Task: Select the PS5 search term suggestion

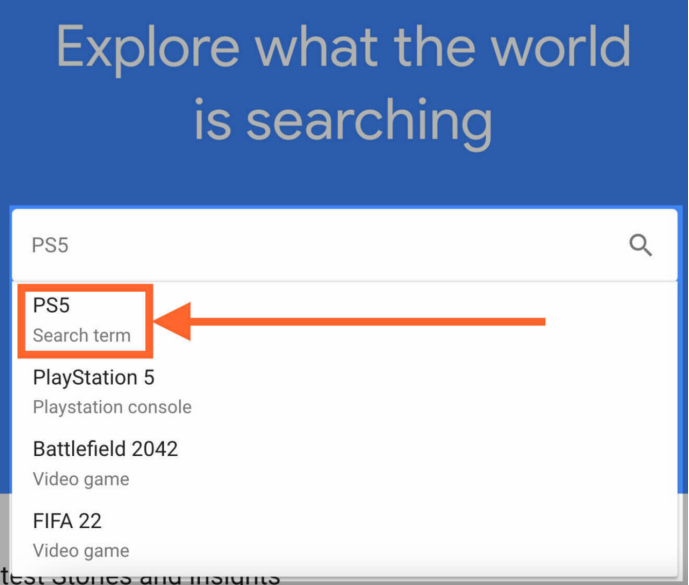Action: (x=344, y=320)
